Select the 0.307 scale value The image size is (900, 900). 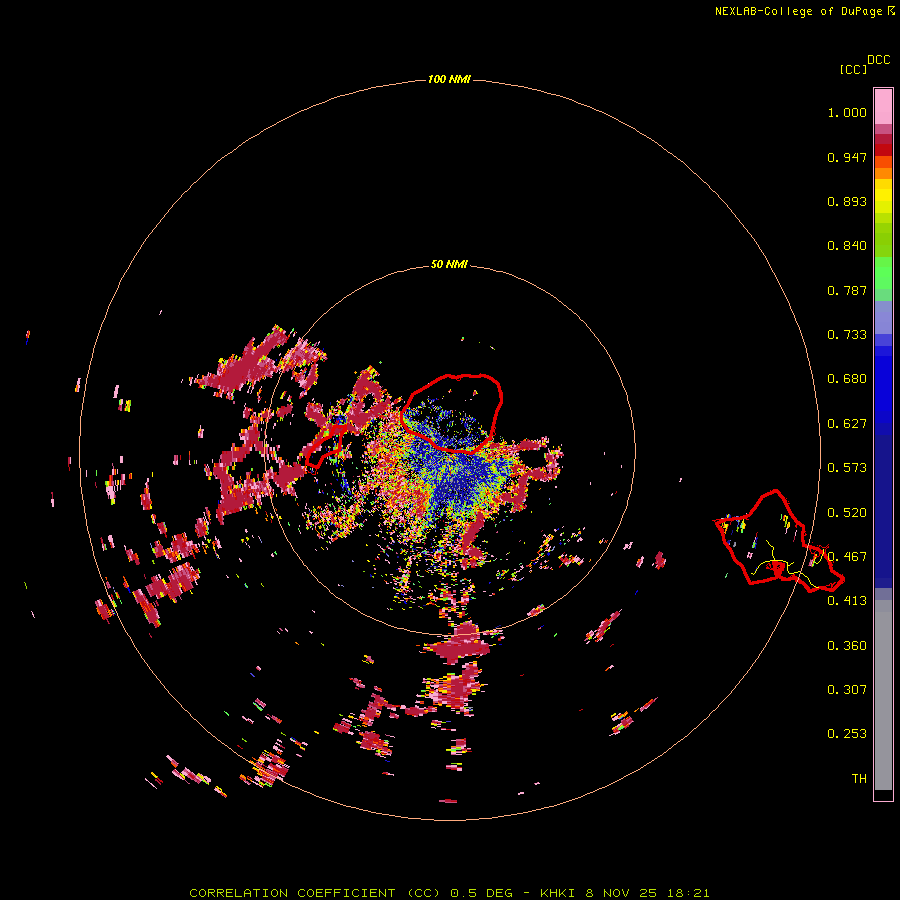847,690
